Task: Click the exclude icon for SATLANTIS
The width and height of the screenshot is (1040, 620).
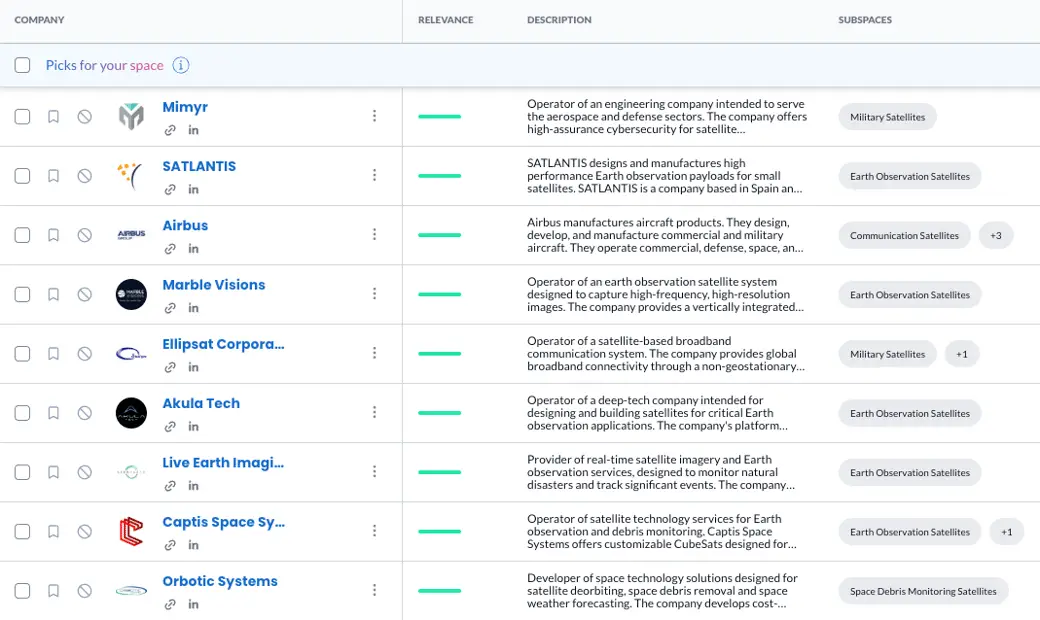Action: (x=85, y=176)
